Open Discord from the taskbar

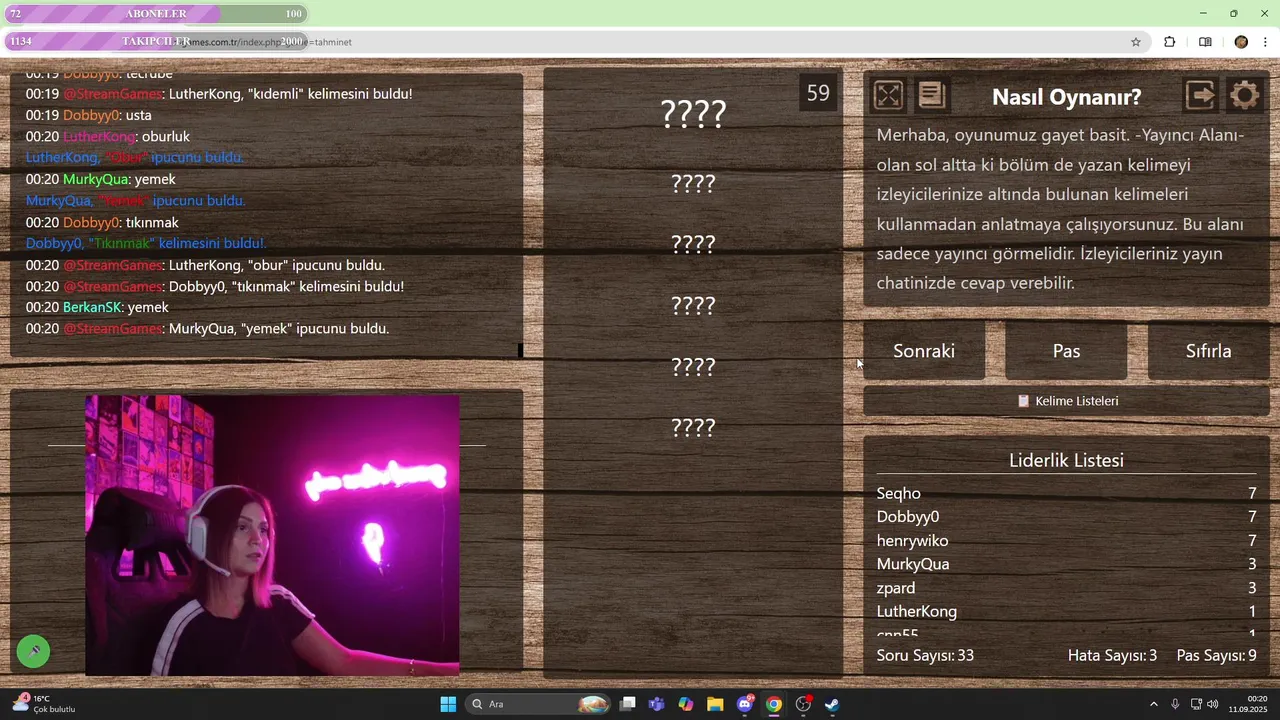(745, 704)
